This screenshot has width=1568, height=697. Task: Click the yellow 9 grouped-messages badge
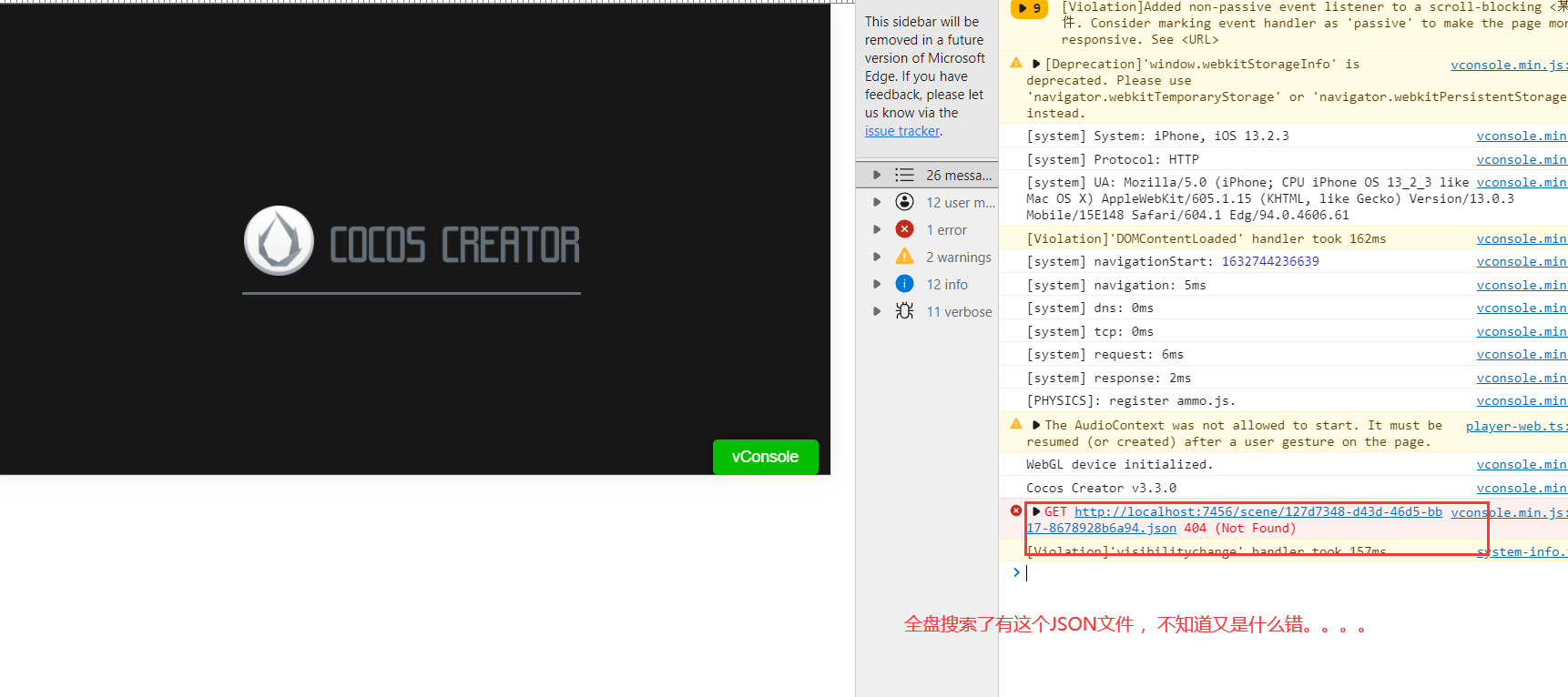pos(1030,8)
